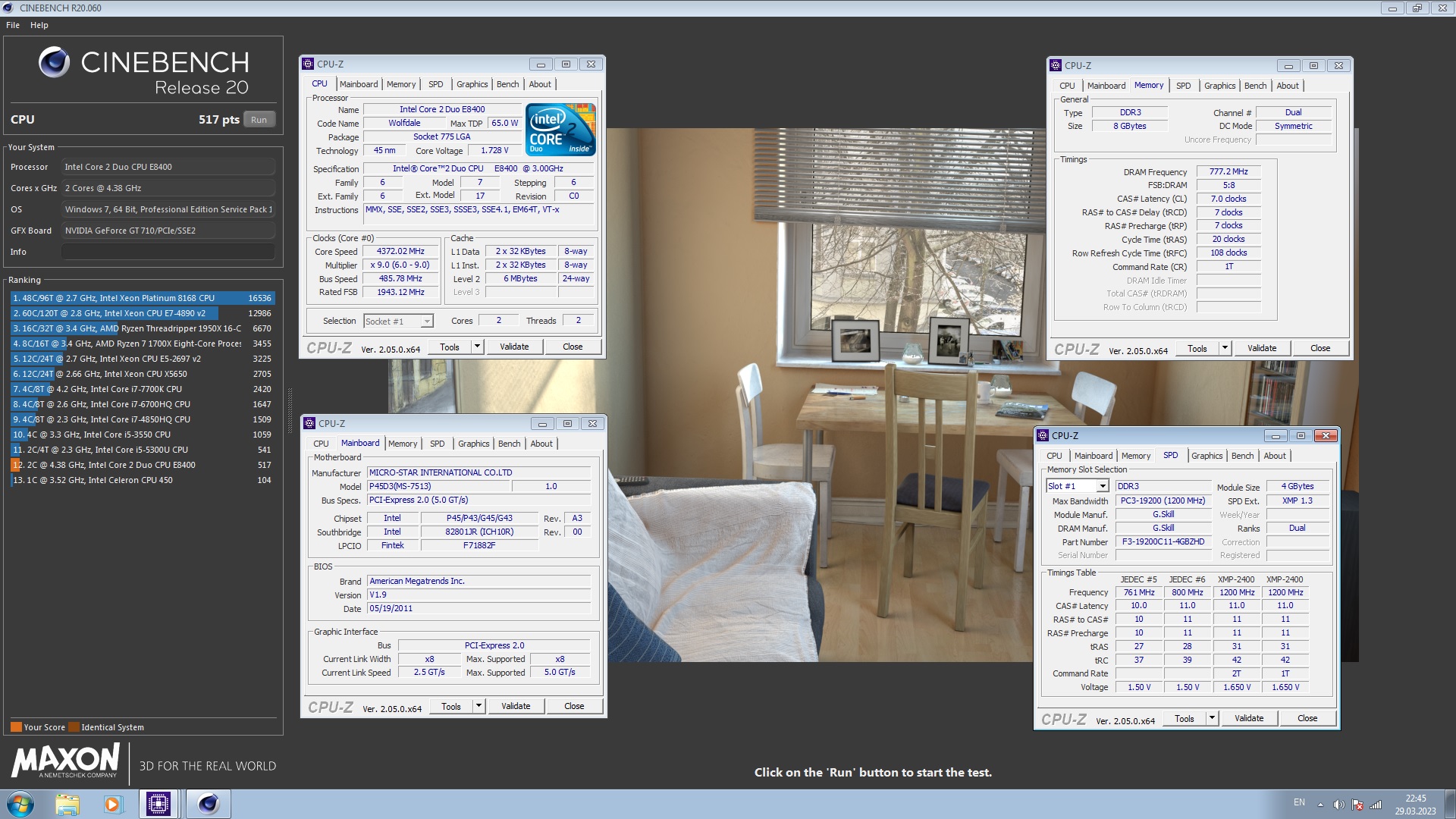Screen dimensions: 1456x819
Task: Open Slot #1 memory slot dropdown
Action: point(1078,486)
